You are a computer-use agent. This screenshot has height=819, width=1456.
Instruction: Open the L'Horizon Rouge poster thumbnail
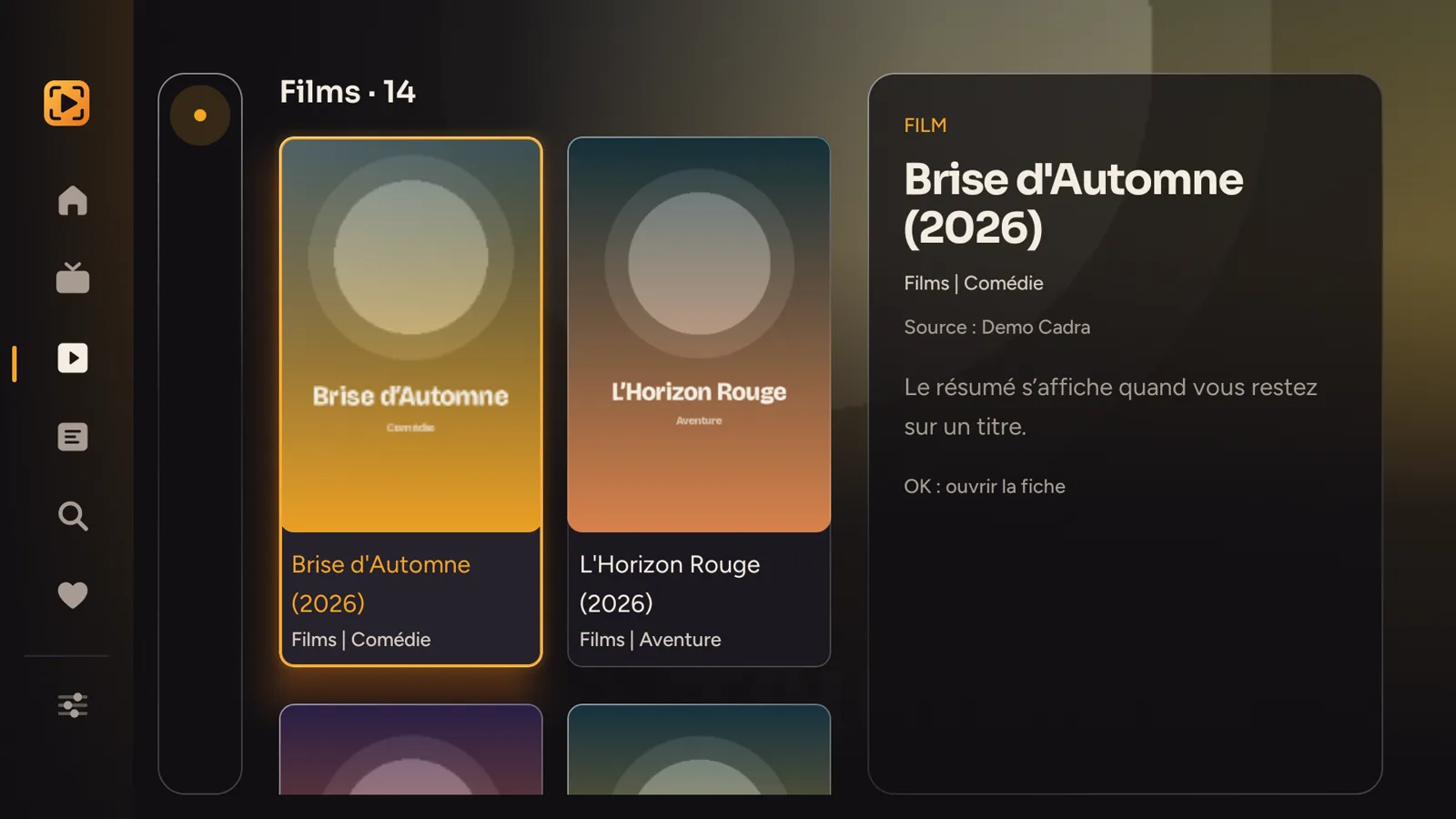[699, 335]
